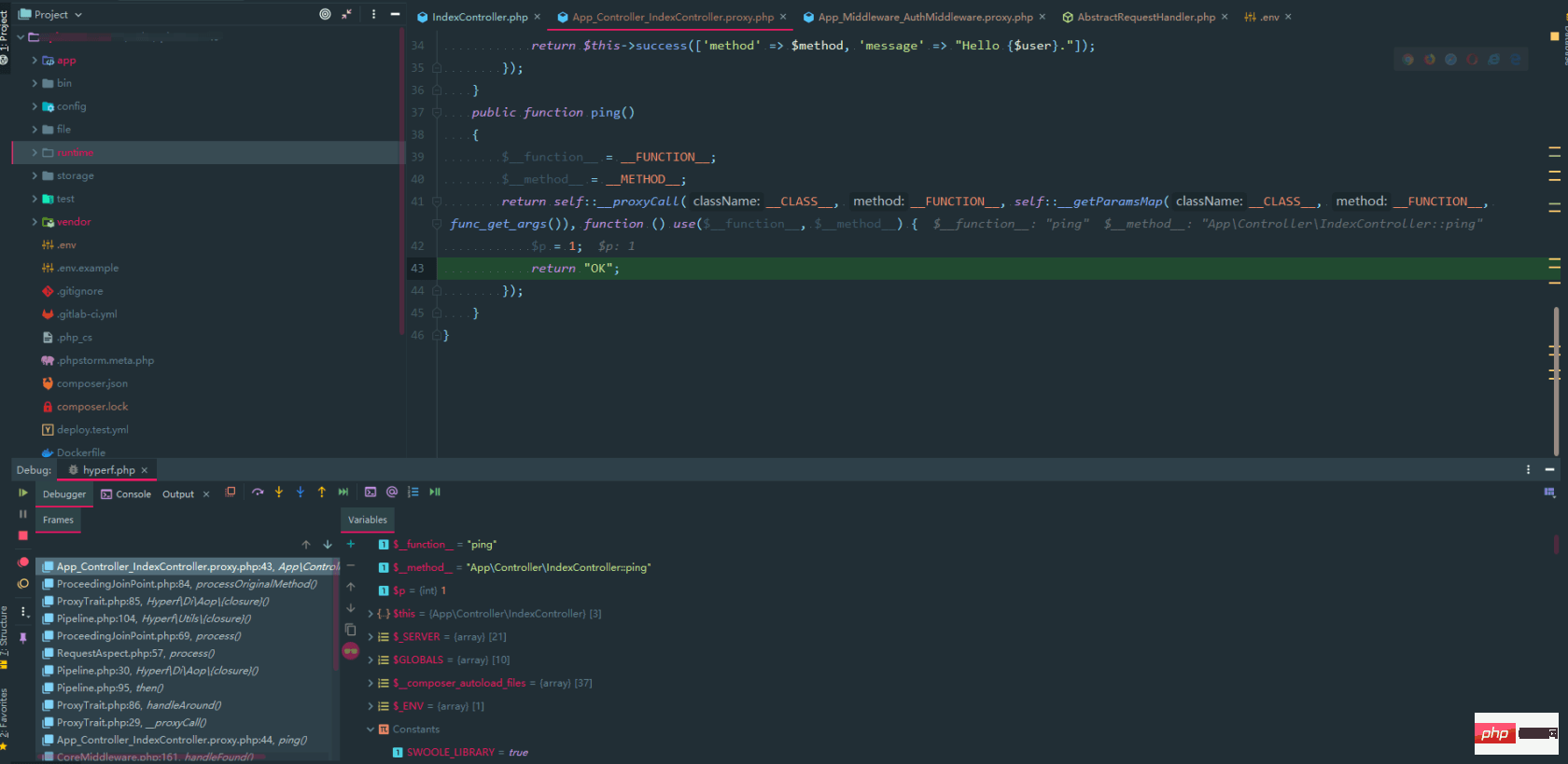Image resolution: width=1568 pixels, height=764 pixels.
Task: Toggle Mute Breakpoints icon in debug sidebar
Action: (x=23, y=584)
